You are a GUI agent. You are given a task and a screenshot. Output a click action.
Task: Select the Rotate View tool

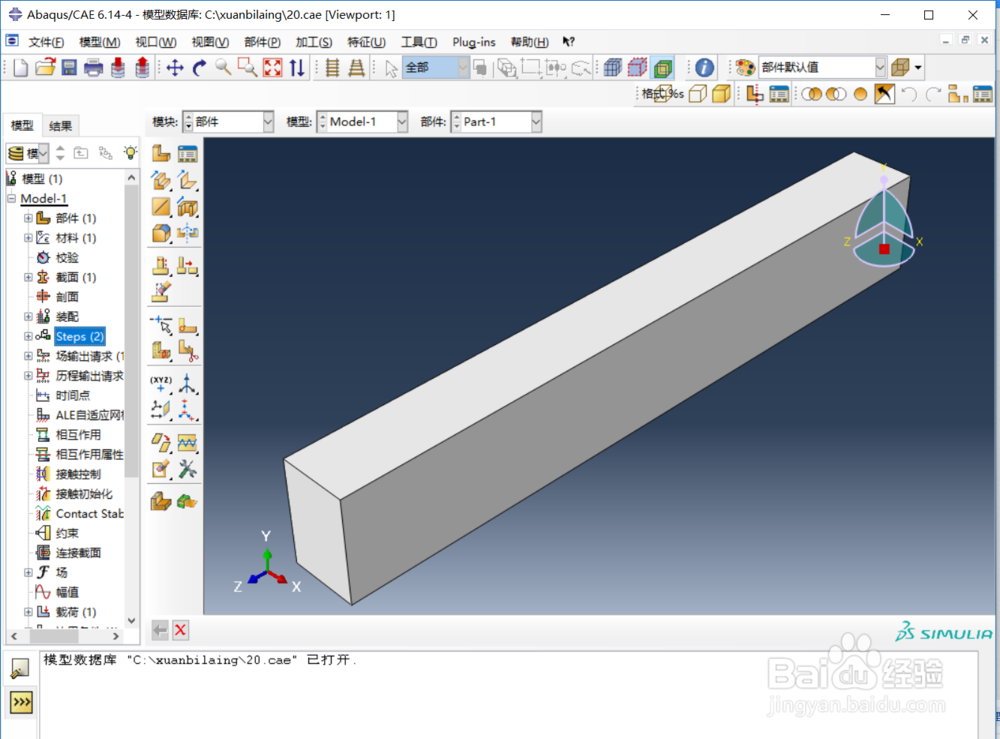(x=199, y=68)
